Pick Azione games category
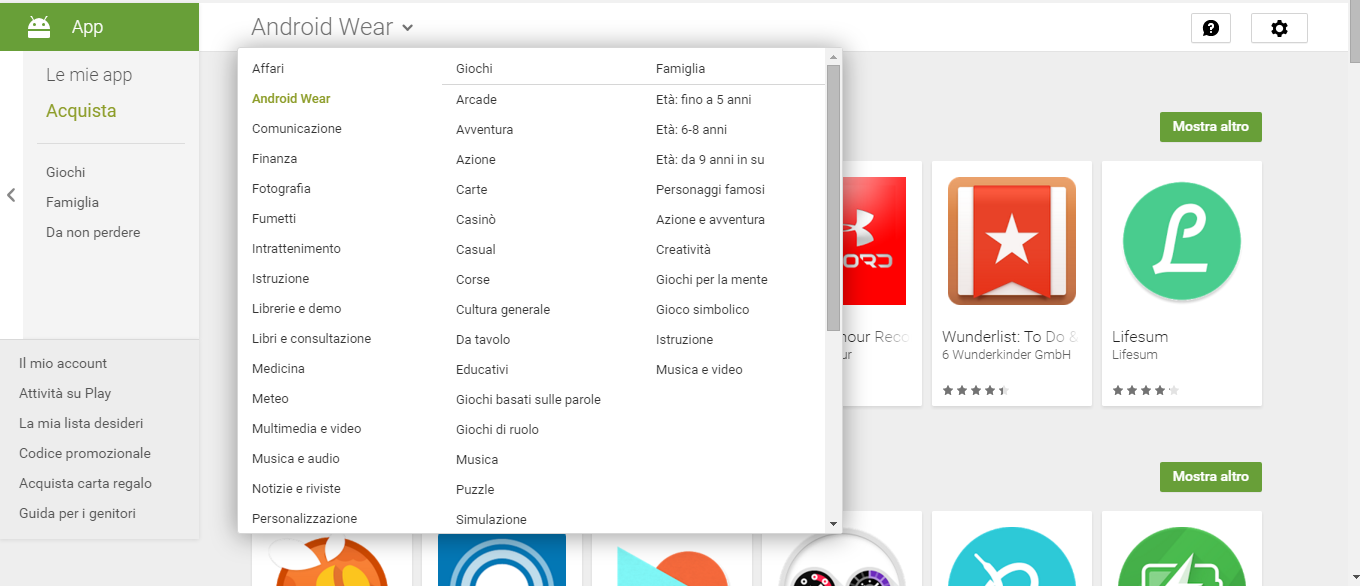1360x586 pixels. (x=476, y=160)
